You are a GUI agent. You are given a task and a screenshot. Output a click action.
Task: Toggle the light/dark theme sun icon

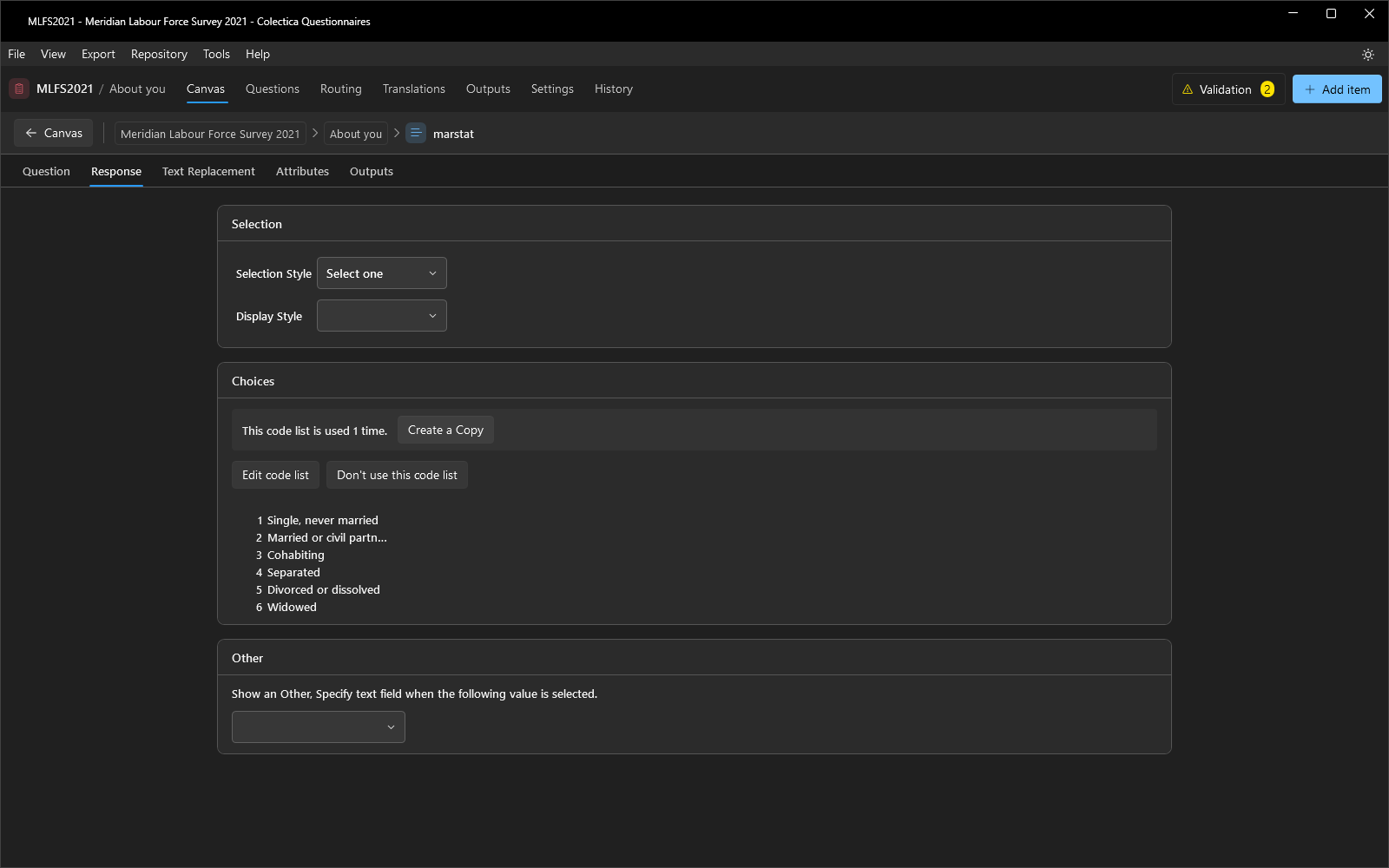1368,54
